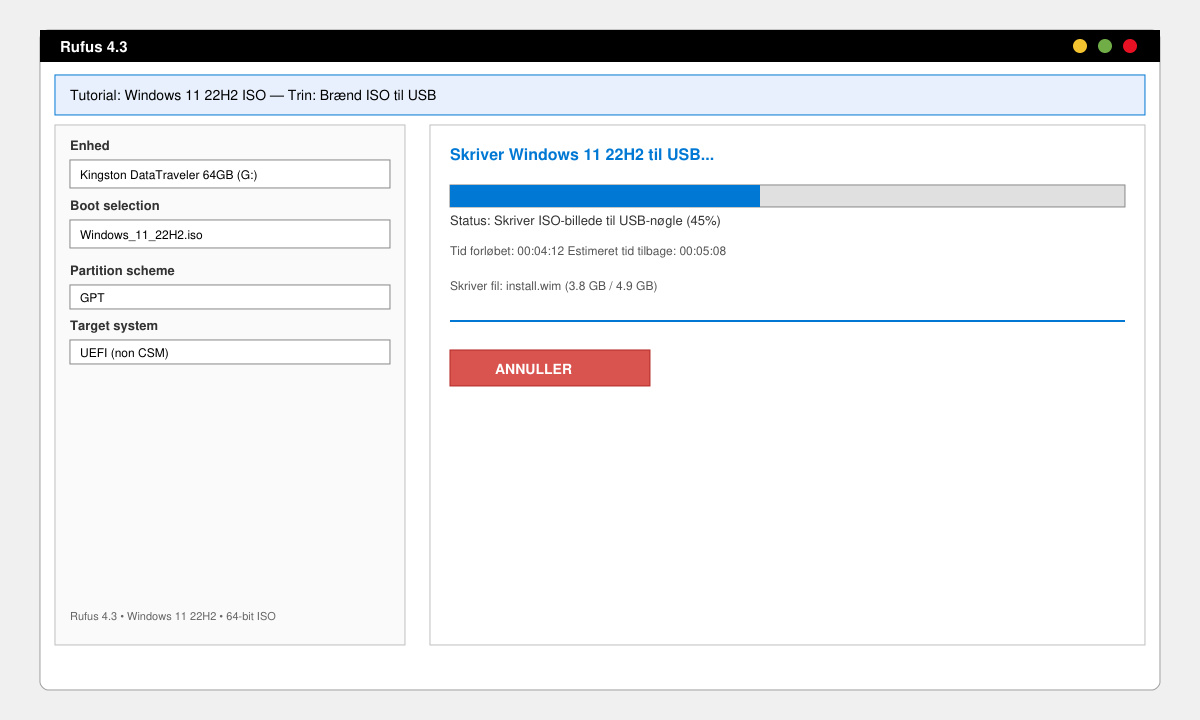Open the Partition scheme GPT field
1200x720 pixels.
(x=230, y=297)
